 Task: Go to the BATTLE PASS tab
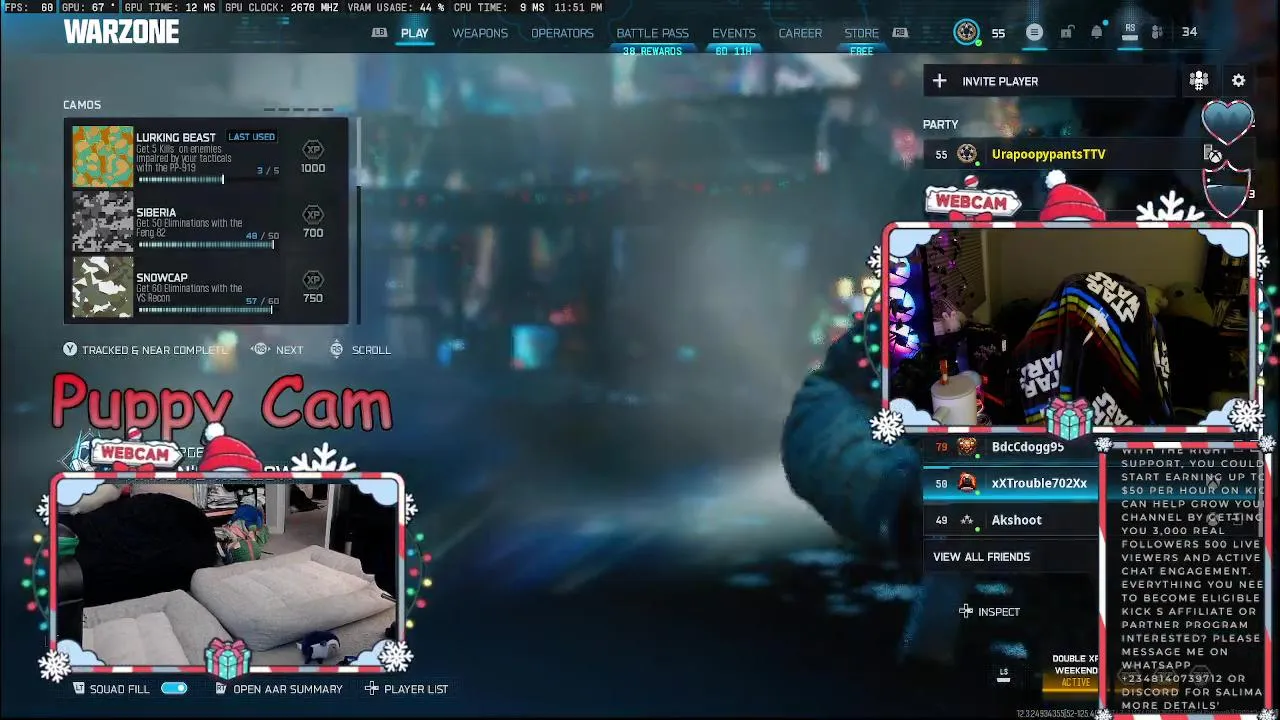tap(652, 33)
